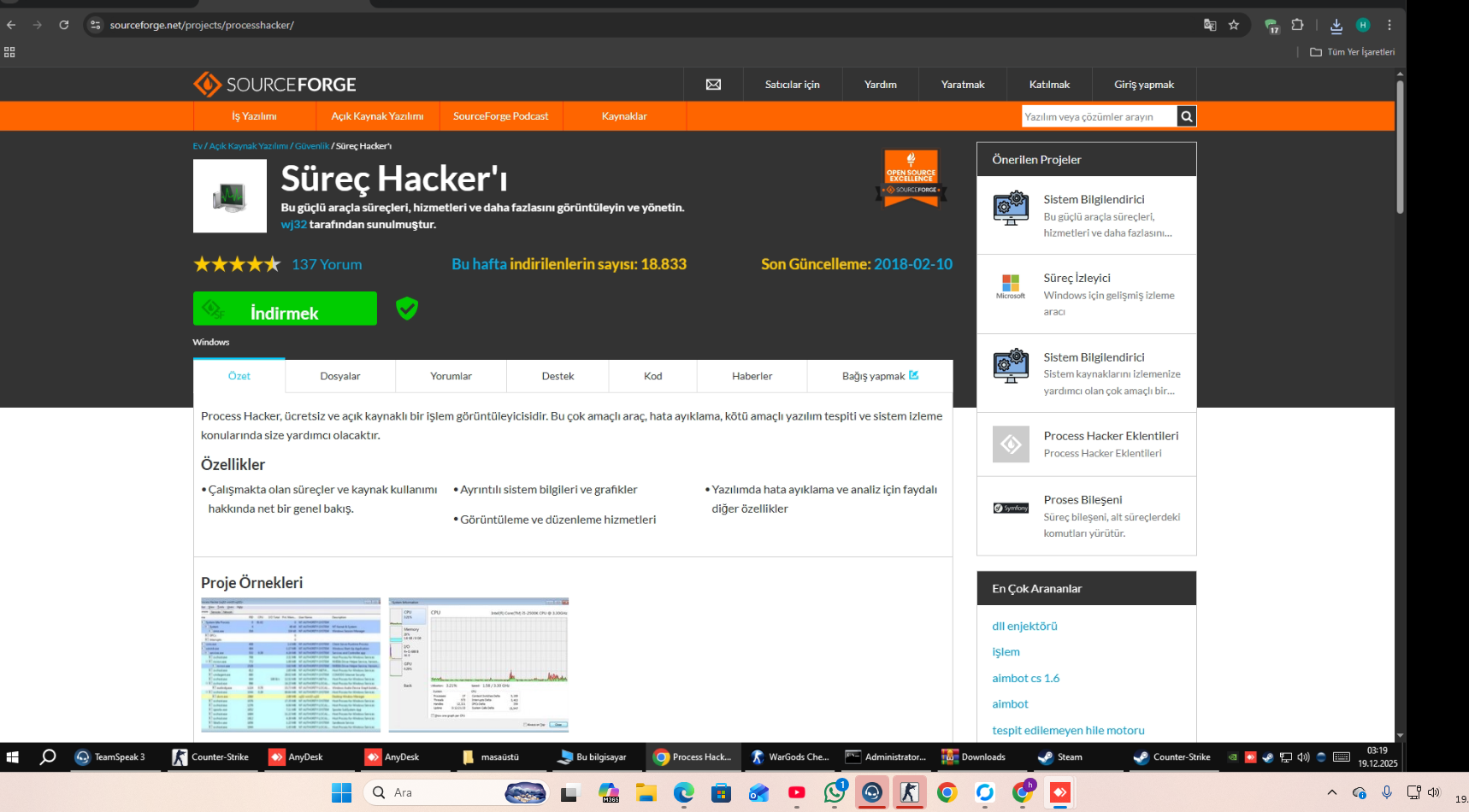Open File Explorer in the Windows 11 taskbar
The width and height of the screenshot is (1469, 812).
(x=646, y=793)
